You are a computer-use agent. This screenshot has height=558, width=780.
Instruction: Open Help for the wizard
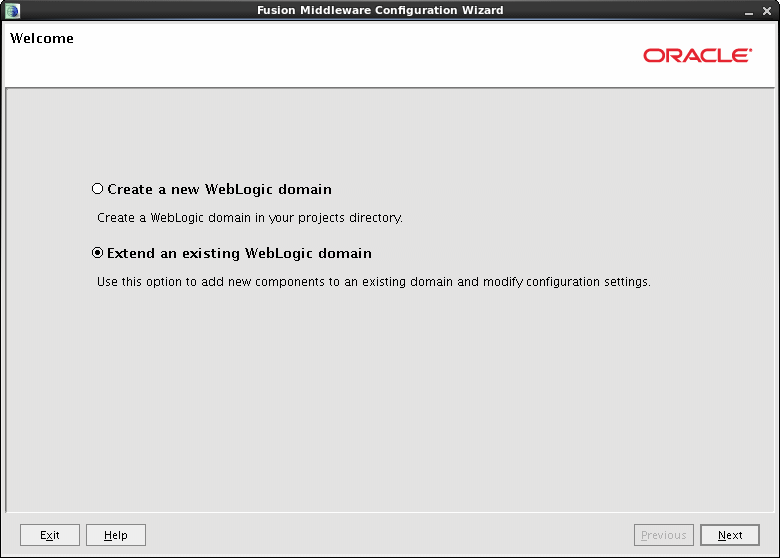[x=115, y=535]
